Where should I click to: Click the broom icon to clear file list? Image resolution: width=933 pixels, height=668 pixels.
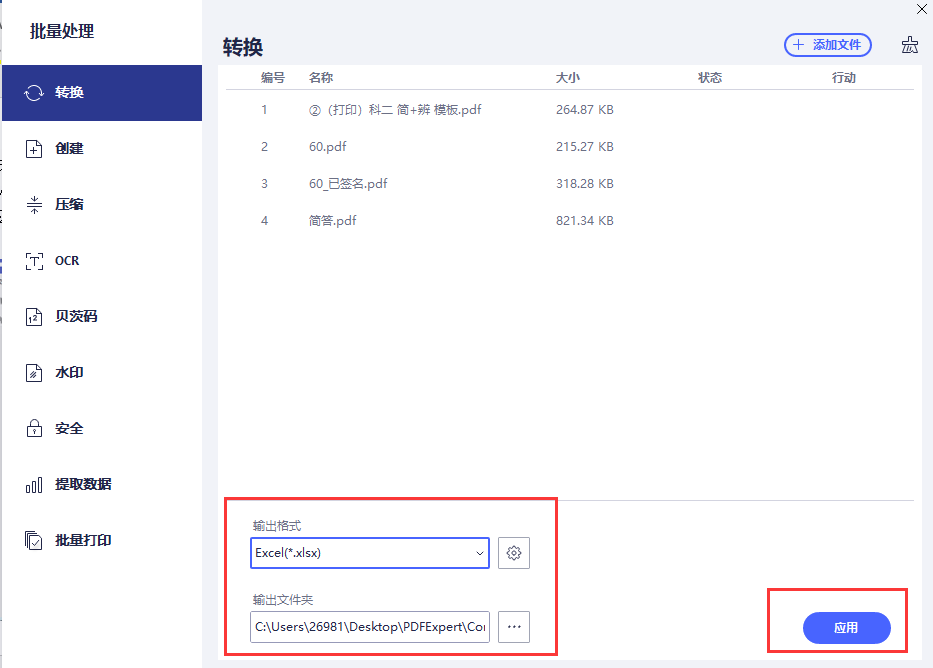tap(910, 45)
